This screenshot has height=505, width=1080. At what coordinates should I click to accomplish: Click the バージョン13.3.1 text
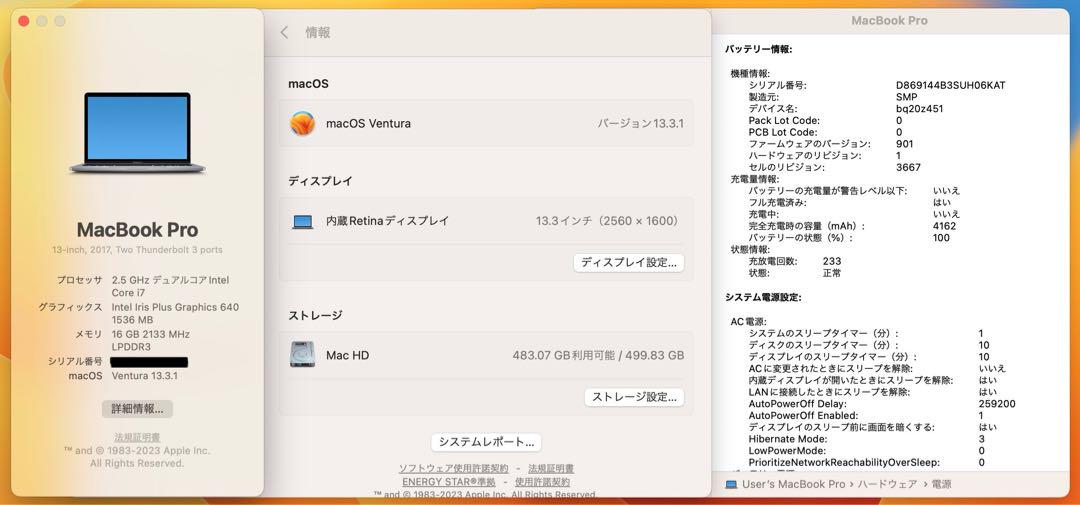click(x=641, y=124)
